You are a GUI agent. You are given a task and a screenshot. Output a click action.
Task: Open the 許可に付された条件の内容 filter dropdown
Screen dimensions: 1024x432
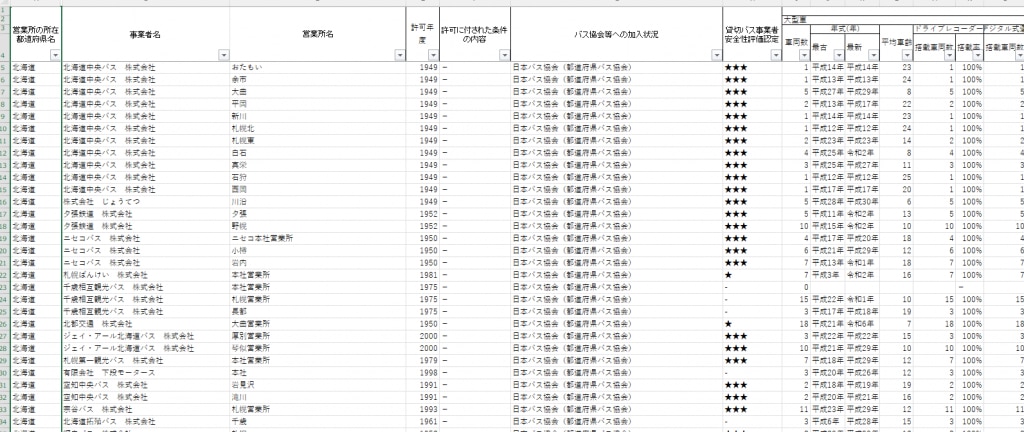502,56
